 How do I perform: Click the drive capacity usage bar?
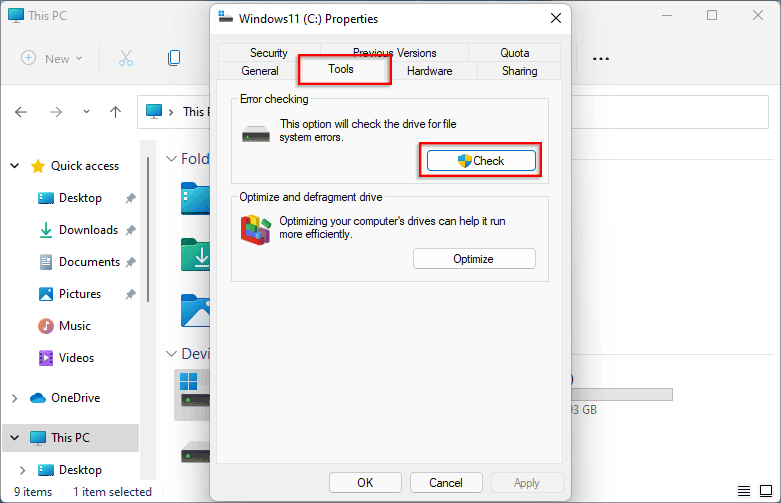tap(622, 394)
